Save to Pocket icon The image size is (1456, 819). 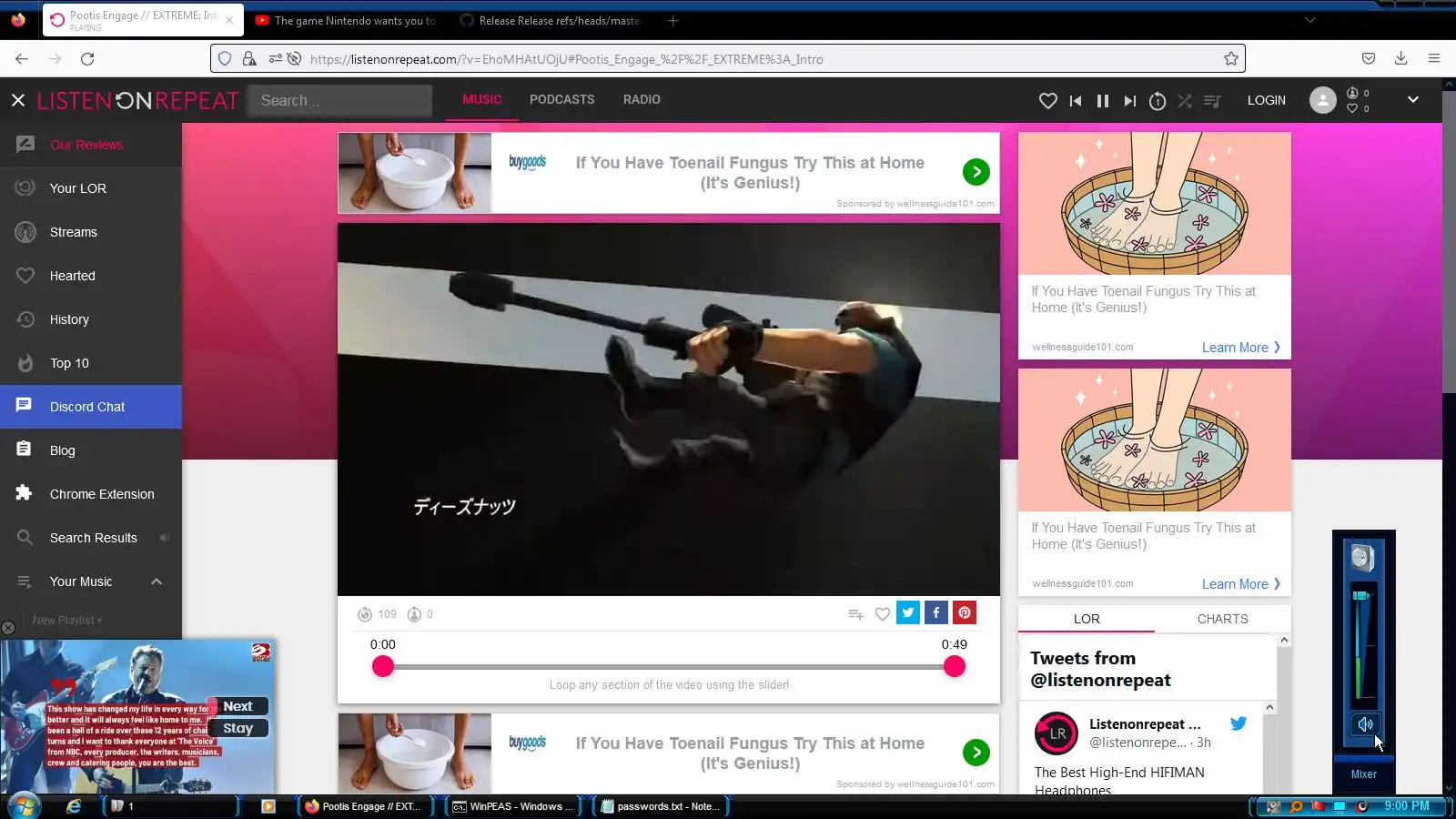tap(1369, 59)
